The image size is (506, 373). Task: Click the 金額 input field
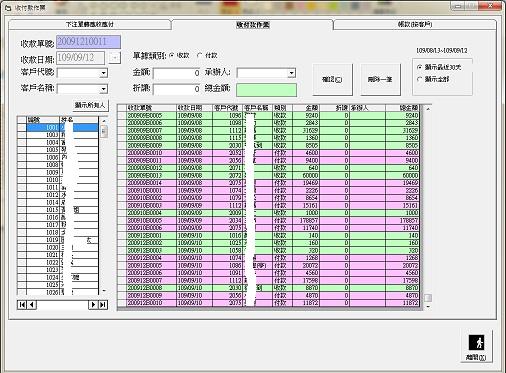click(x=177, y=73)
